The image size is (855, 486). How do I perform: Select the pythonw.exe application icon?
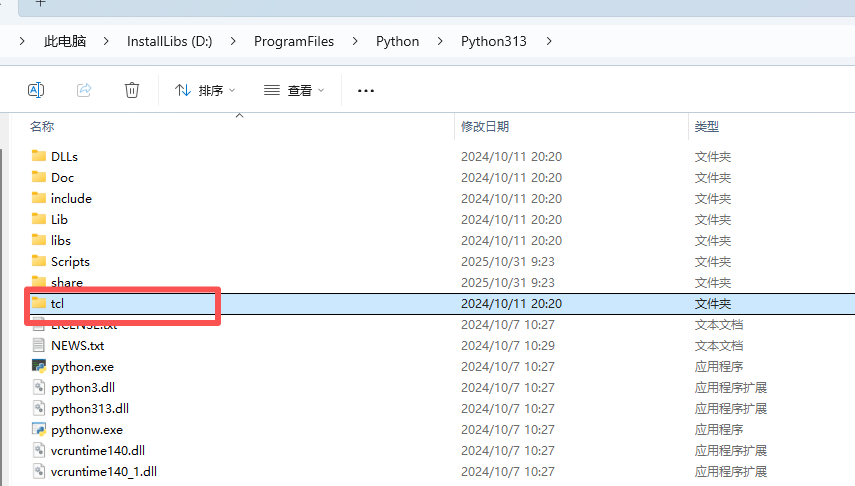point(39,429)
